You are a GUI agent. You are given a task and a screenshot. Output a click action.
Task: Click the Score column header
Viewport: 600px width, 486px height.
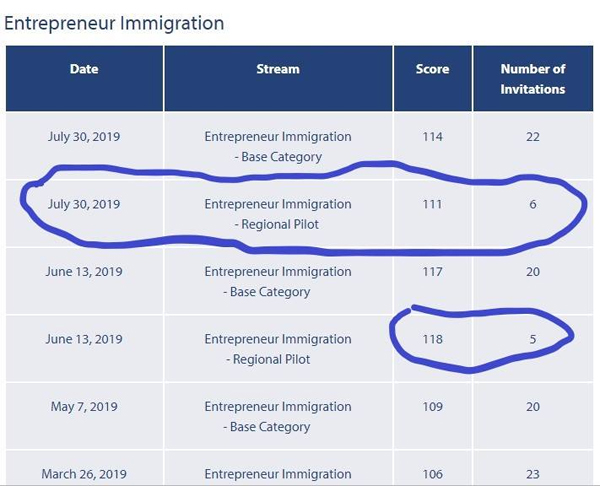click(x=432, y=69)
